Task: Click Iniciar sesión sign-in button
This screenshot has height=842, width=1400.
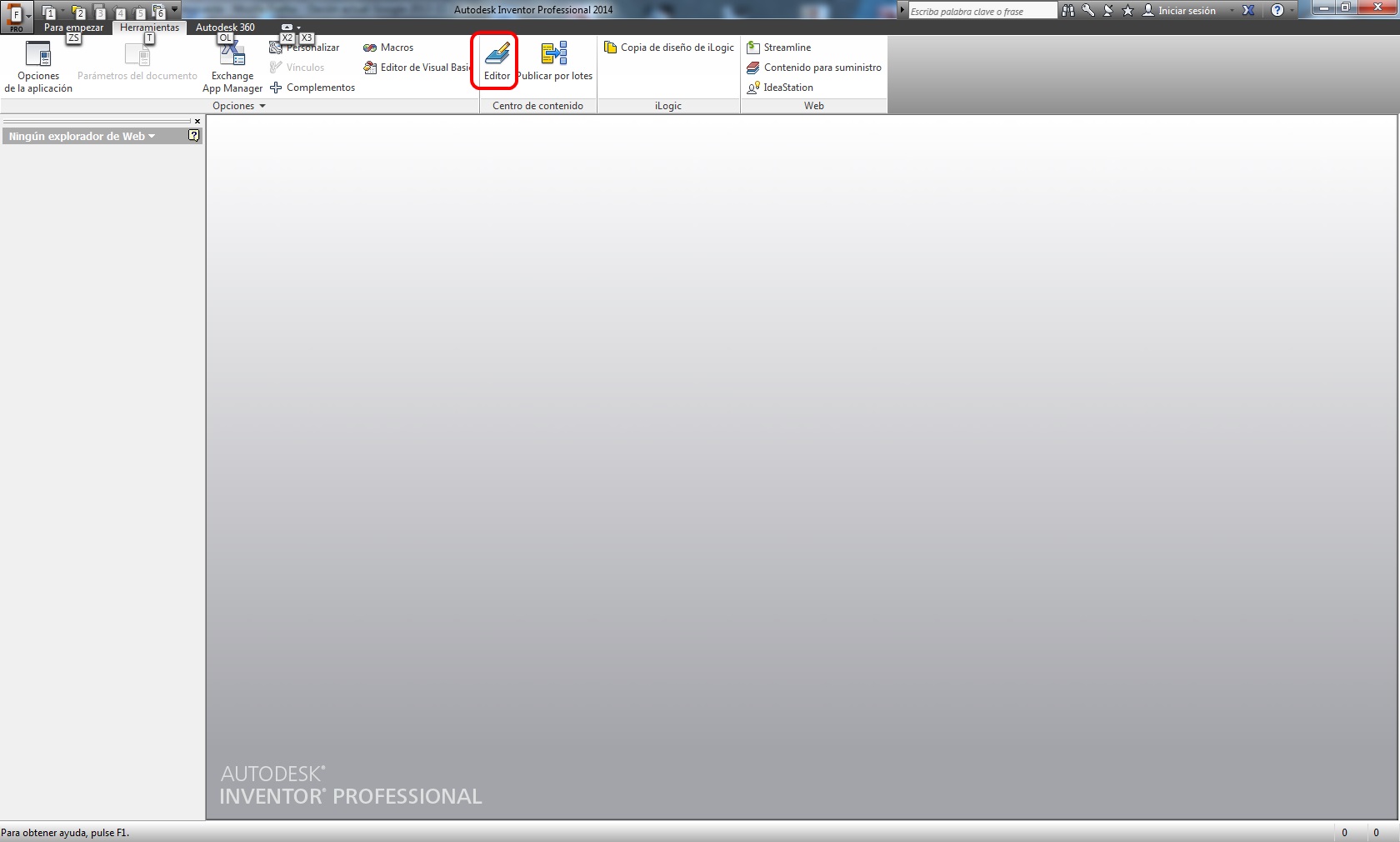Action: pos(1179,11)
